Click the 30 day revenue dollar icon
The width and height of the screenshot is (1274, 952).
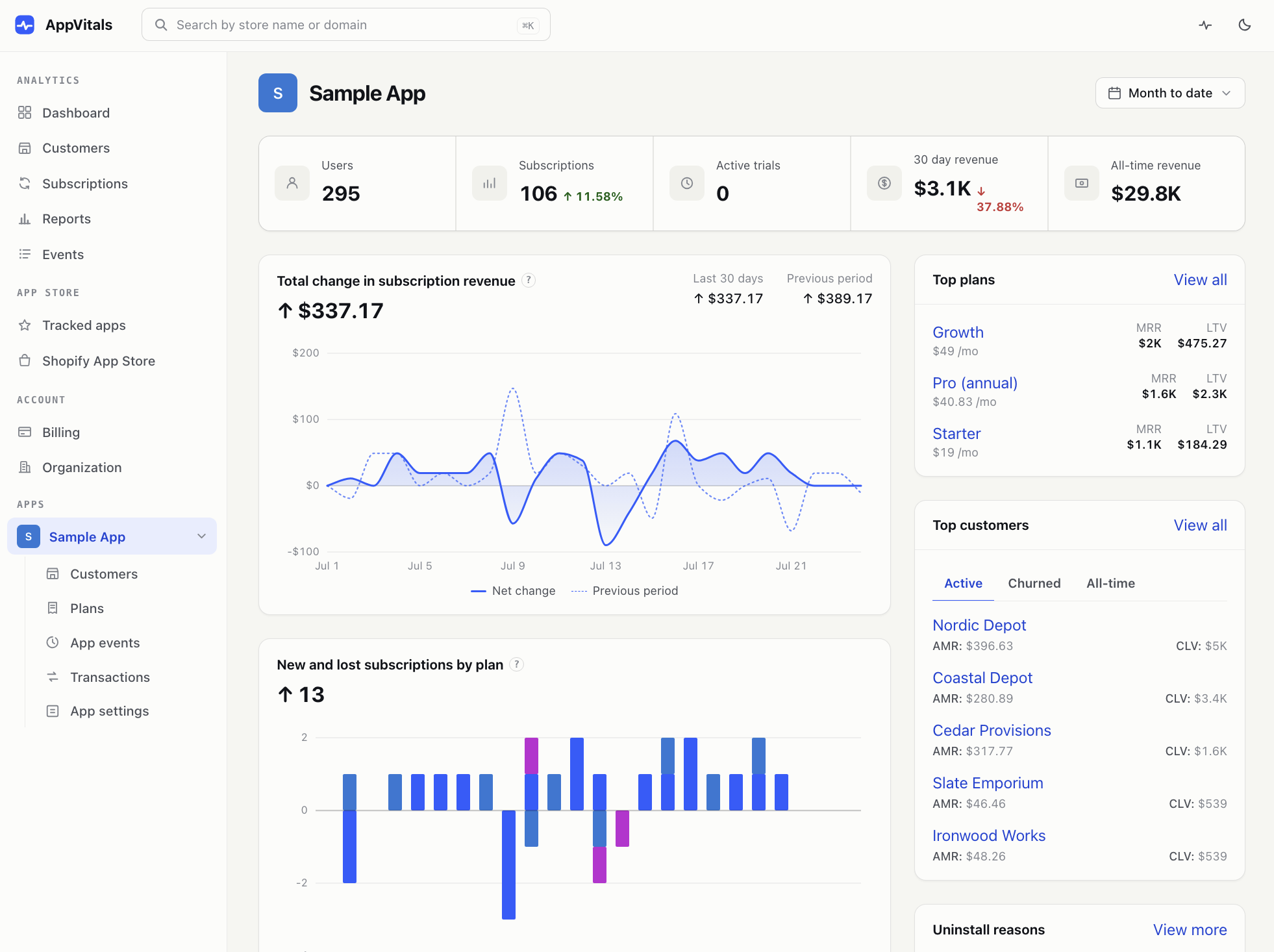click(884, 183)
